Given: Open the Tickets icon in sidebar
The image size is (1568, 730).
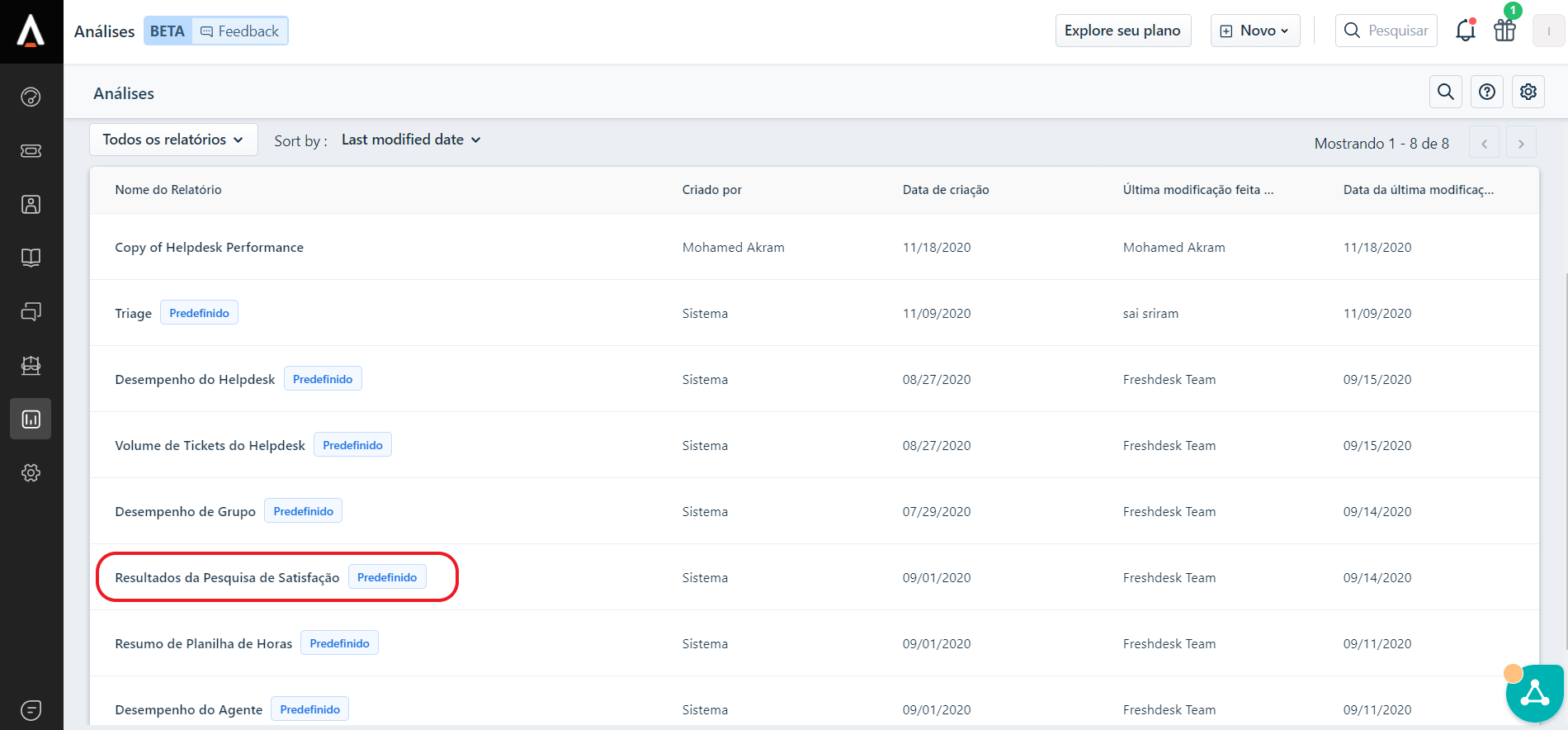Looking at the screenshot, I should pyautogui.click(x=31, y=150).
